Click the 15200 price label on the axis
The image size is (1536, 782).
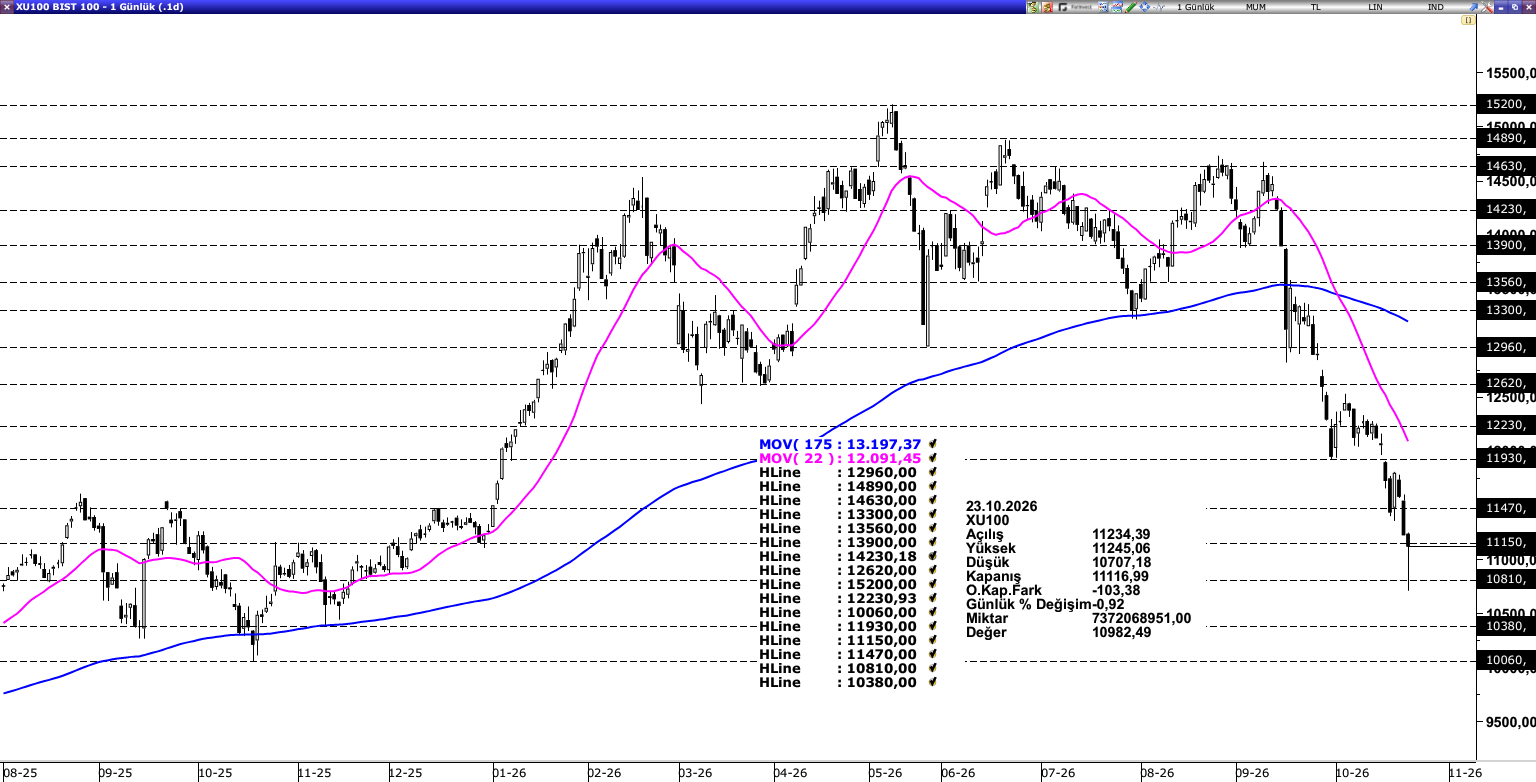(x=1508, y=104)
